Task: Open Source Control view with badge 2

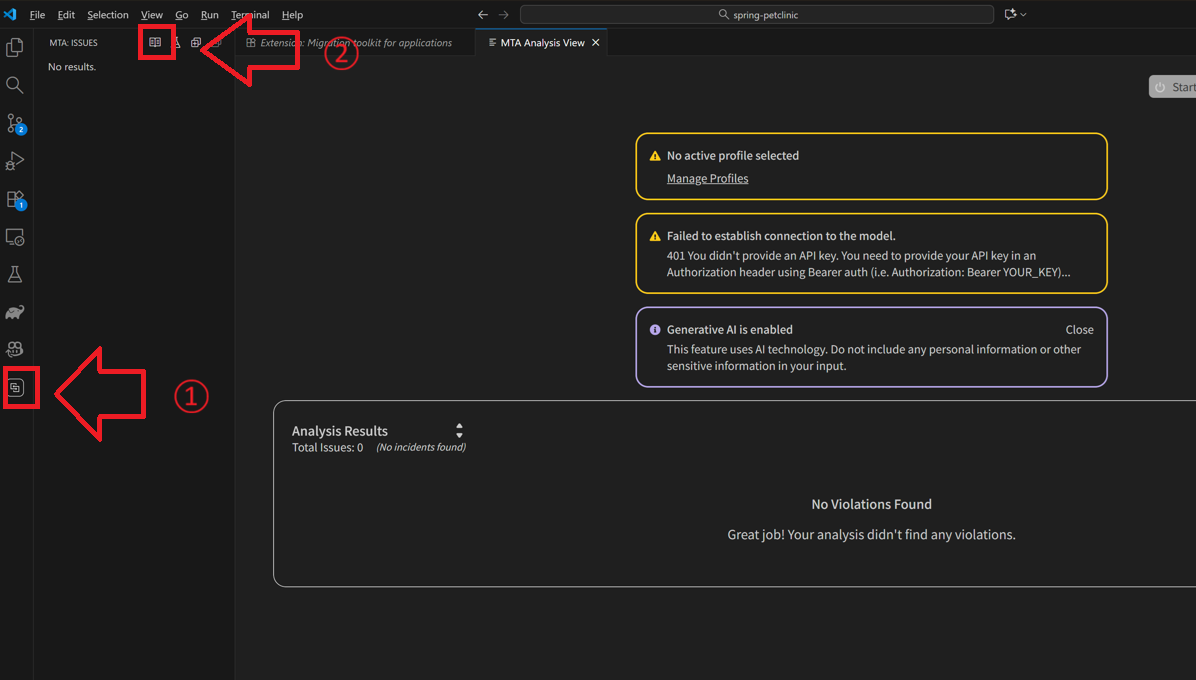Action: 14,123
